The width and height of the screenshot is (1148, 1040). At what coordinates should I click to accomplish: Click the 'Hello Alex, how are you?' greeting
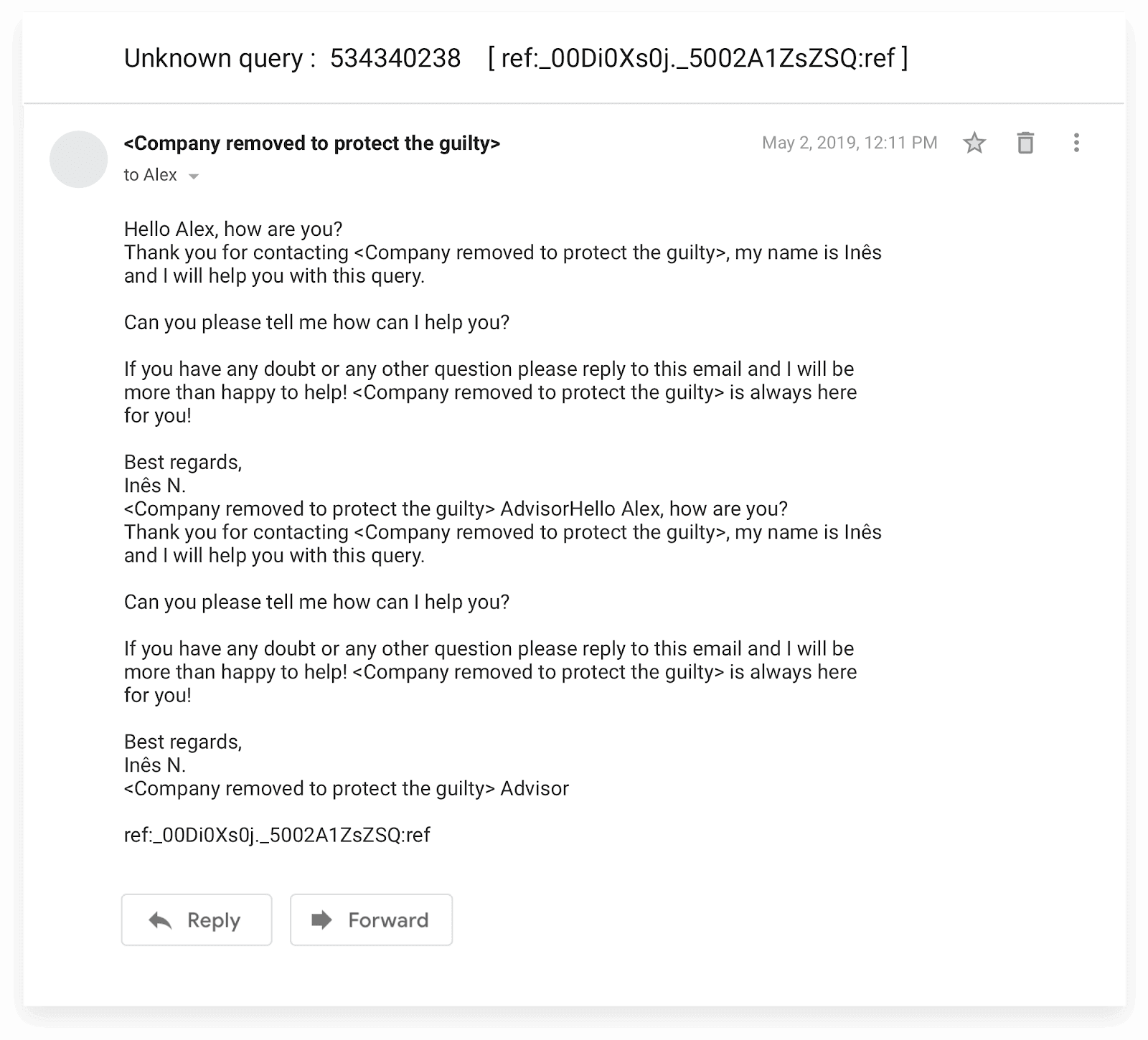[x=233, y=230]
